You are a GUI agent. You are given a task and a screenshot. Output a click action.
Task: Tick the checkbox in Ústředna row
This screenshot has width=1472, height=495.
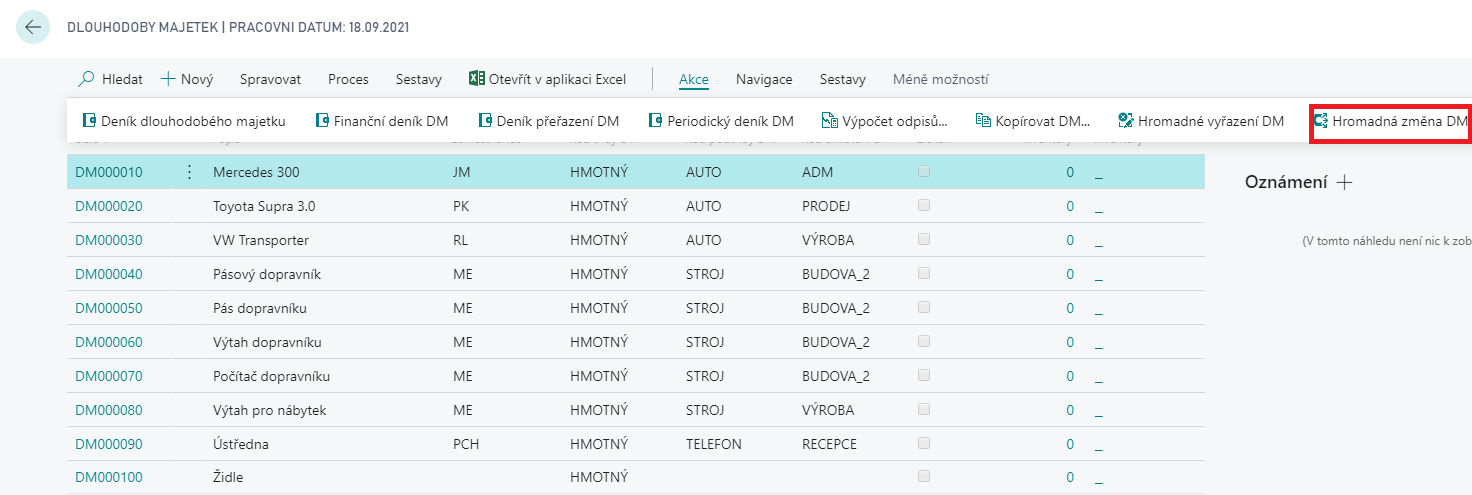point(924,444)
